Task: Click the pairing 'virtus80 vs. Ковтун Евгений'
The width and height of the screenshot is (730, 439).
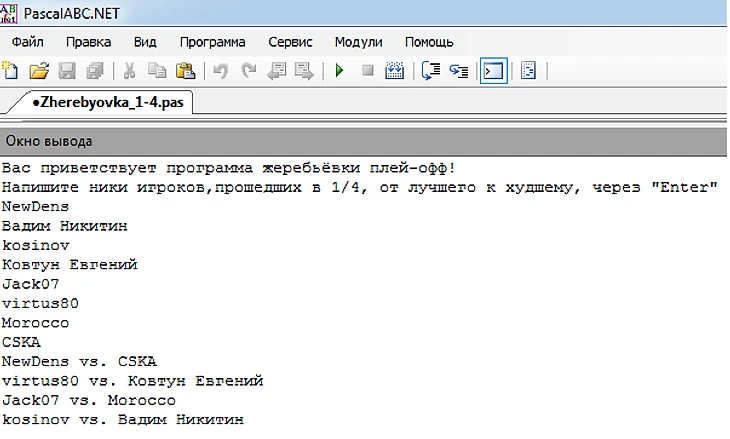Action: 133,381
